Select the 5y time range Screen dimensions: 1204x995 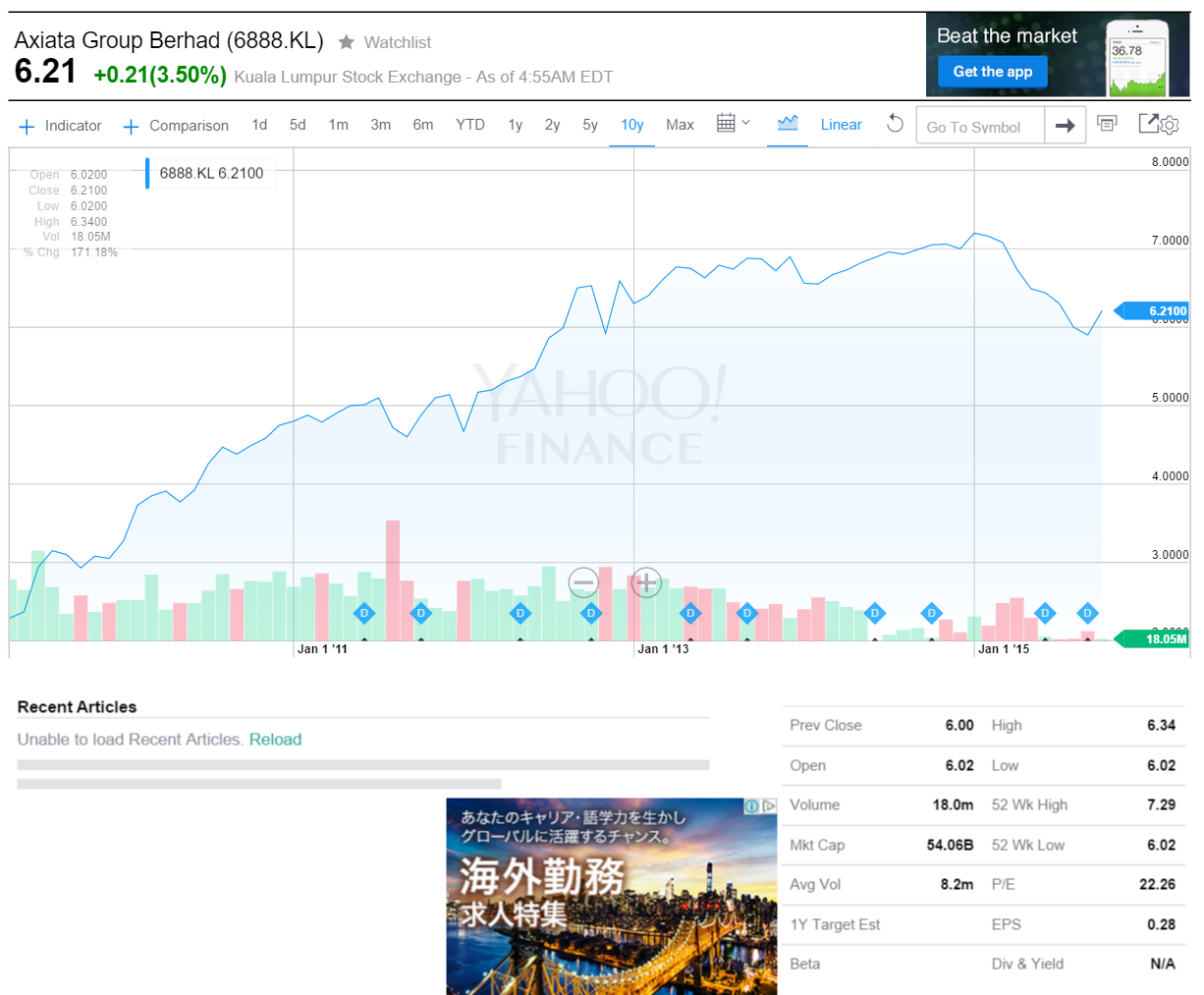(x=590, y=125)
